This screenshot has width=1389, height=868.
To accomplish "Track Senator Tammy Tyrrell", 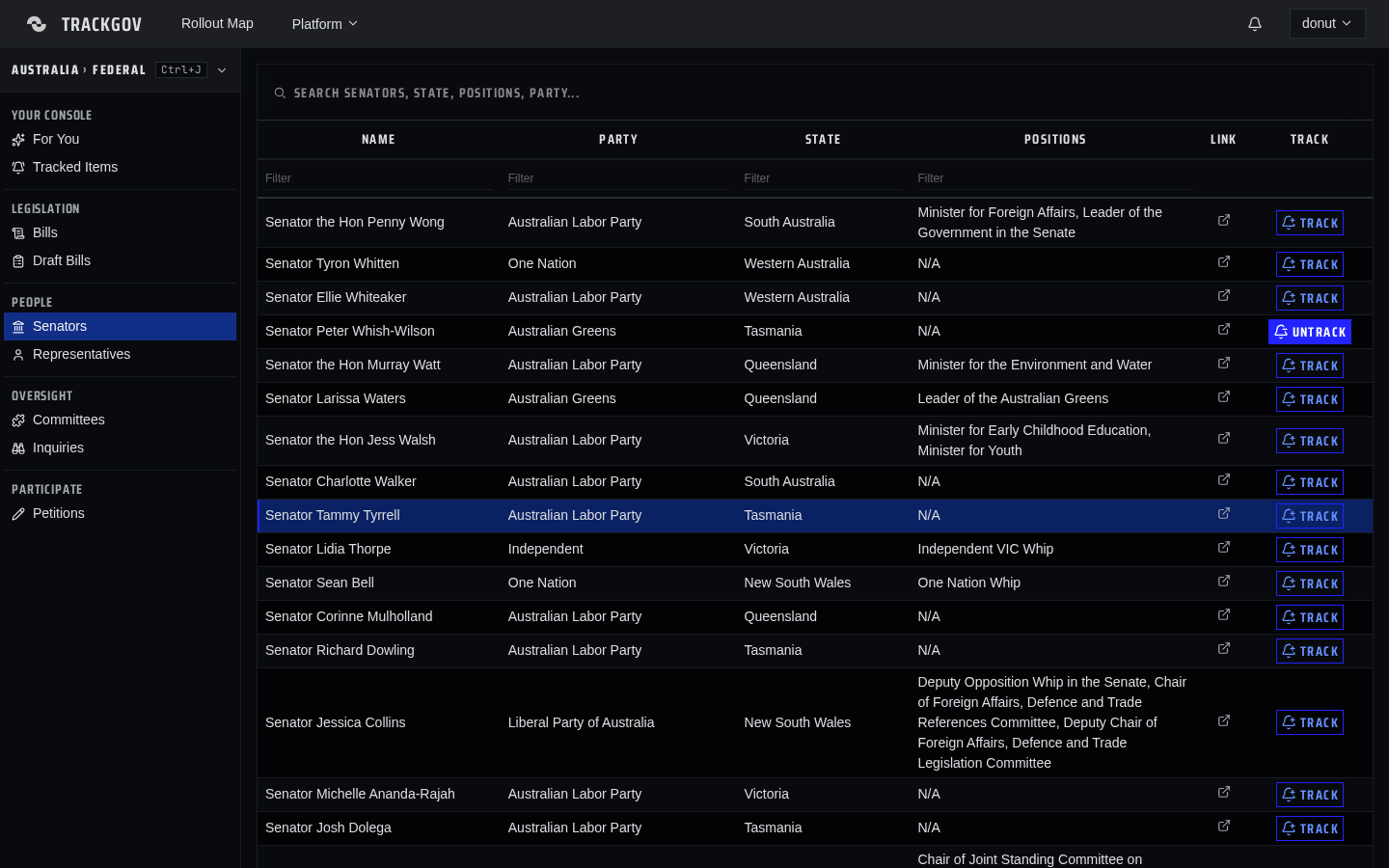I will [x=1310, y=516].
